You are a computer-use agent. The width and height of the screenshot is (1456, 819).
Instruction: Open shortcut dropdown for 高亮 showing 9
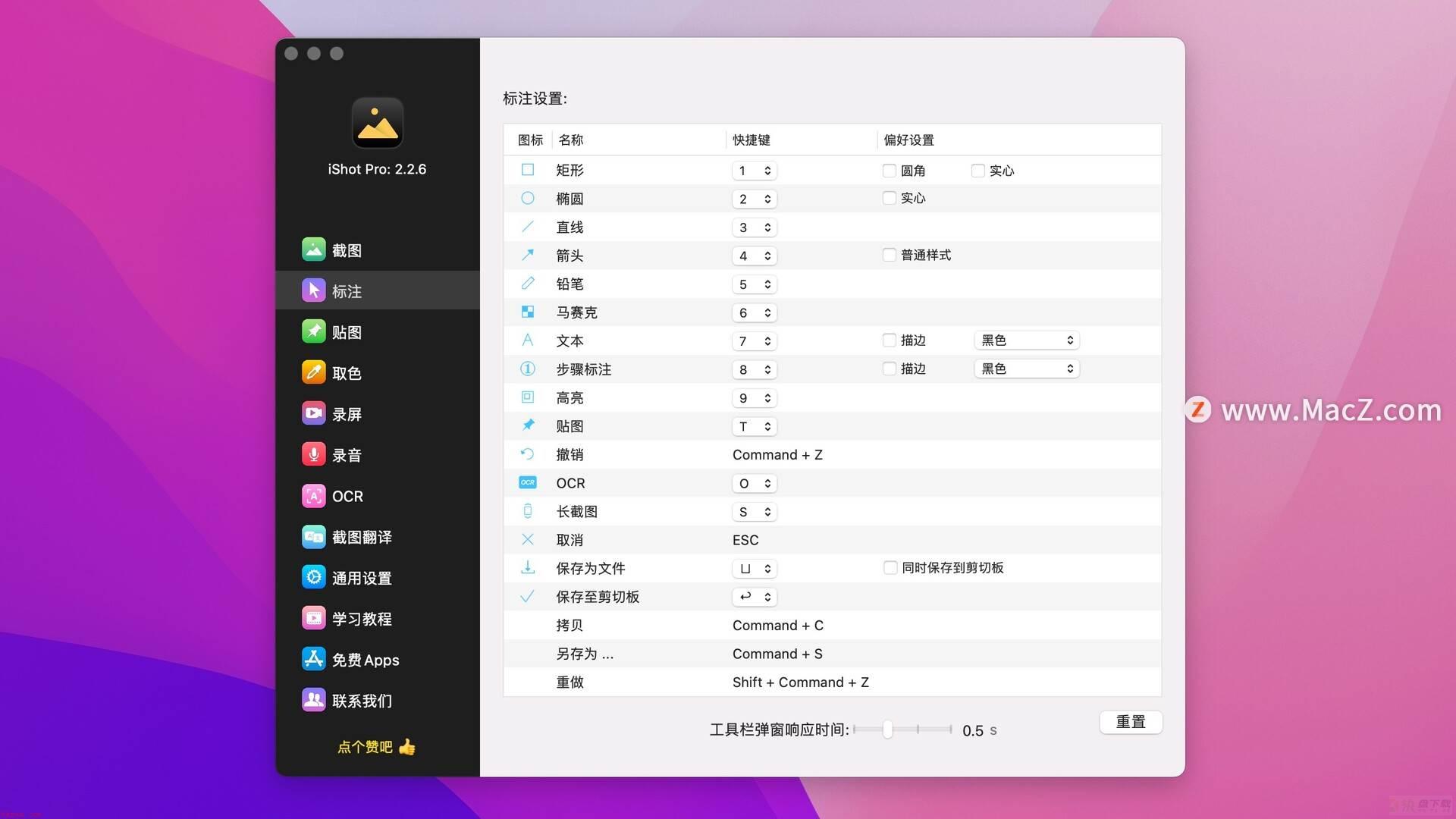coord(755,398)
